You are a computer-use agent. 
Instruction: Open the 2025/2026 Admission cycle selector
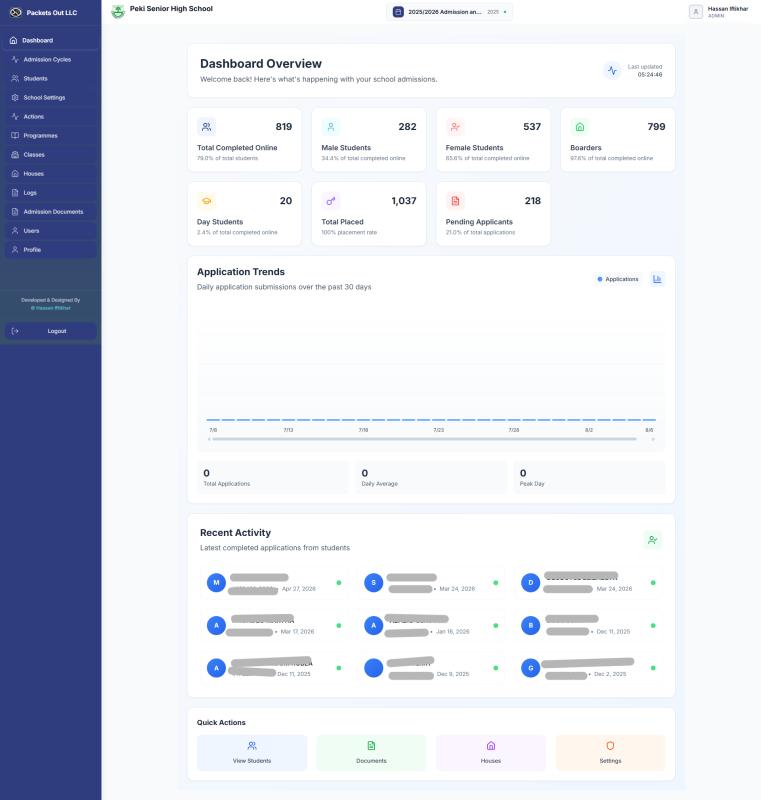tap(449, 12)
